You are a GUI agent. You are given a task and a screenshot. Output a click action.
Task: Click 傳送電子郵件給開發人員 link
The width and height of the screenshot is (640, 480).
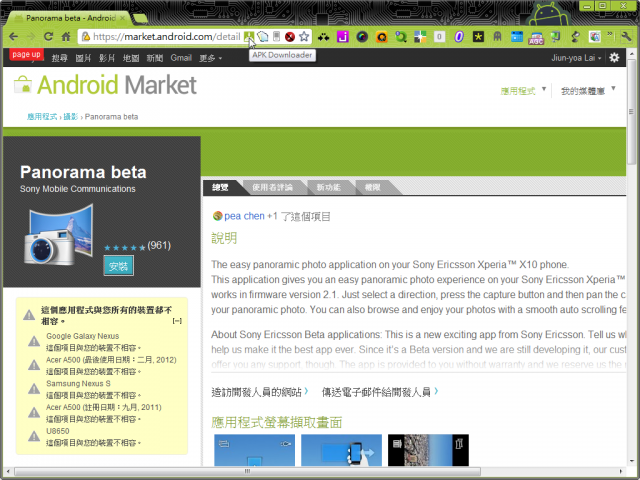376,392
